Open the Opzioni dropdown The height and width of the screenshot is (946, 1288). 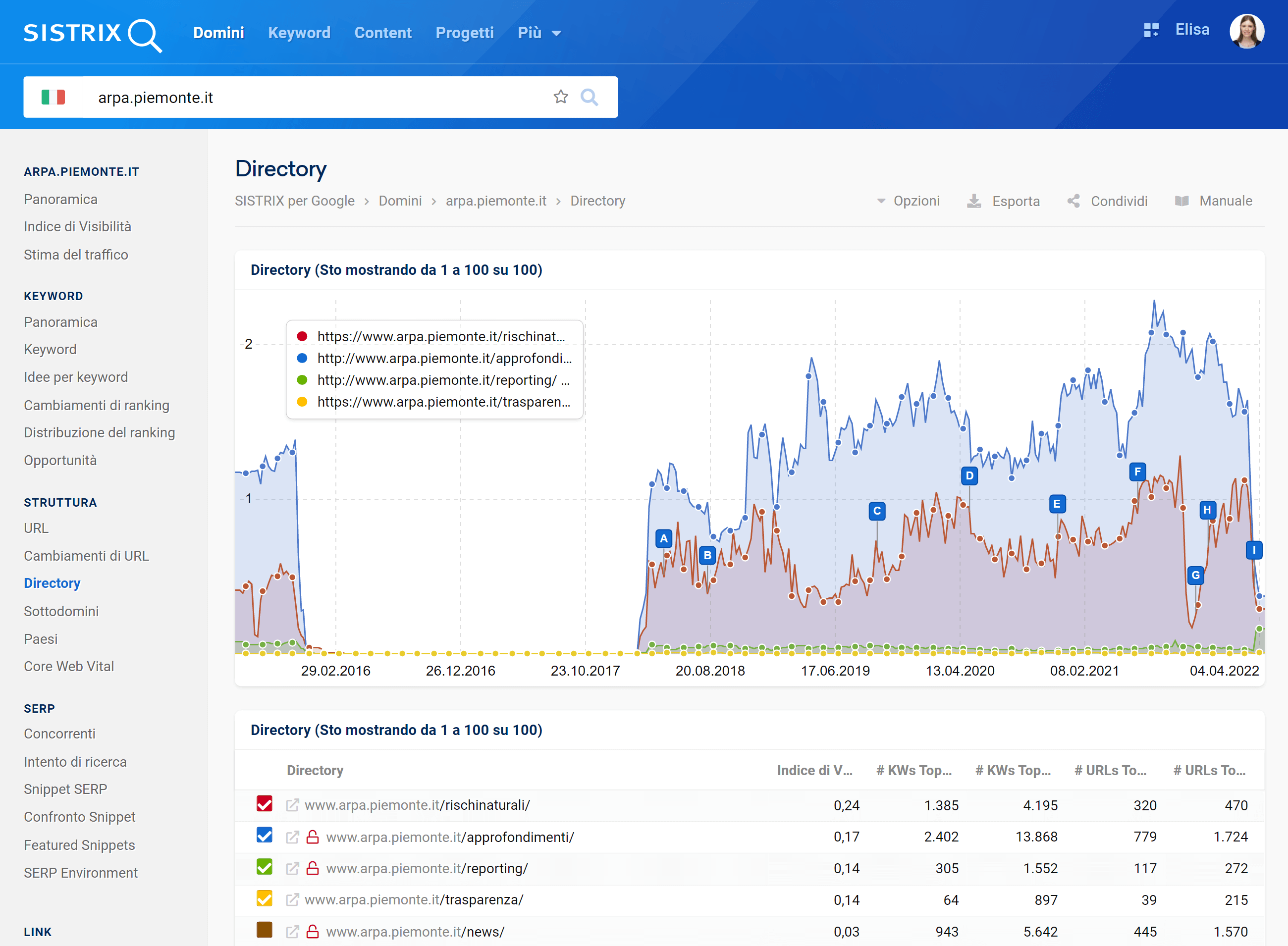(909, 201)
